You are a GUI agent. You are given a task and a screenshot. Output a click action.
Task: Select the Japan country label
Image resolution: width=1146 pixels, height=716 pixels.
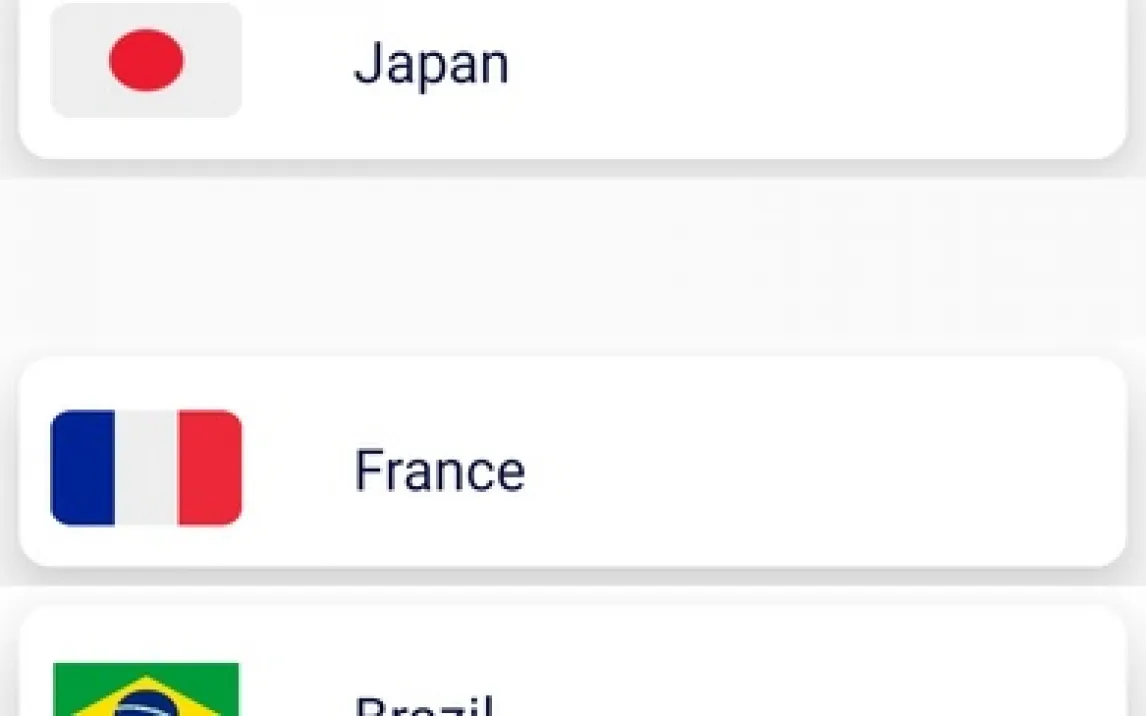pyautogui.click(x=431, y=64)
